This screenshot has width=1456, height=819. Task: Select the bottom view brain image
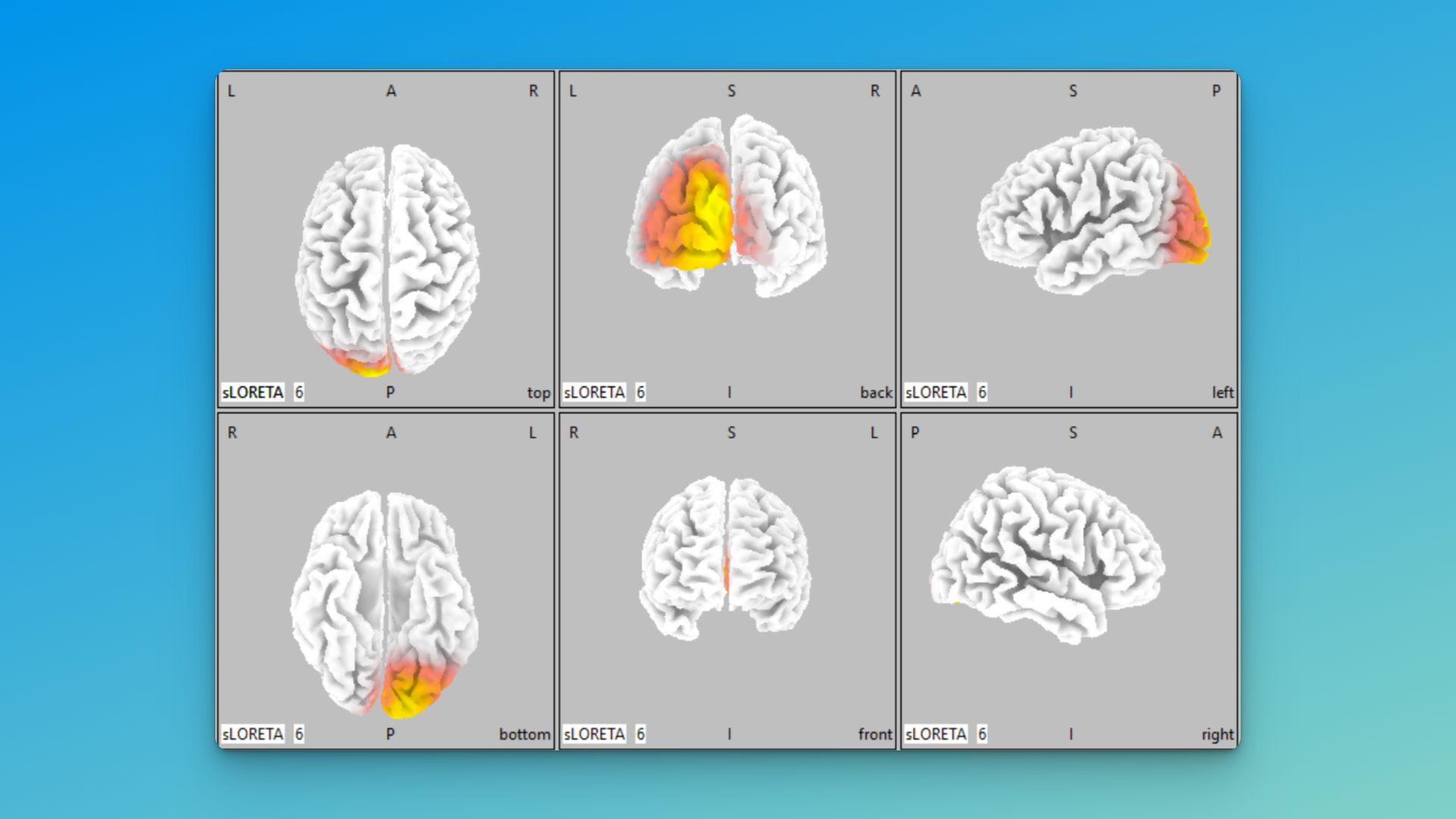tap(384, 603)
